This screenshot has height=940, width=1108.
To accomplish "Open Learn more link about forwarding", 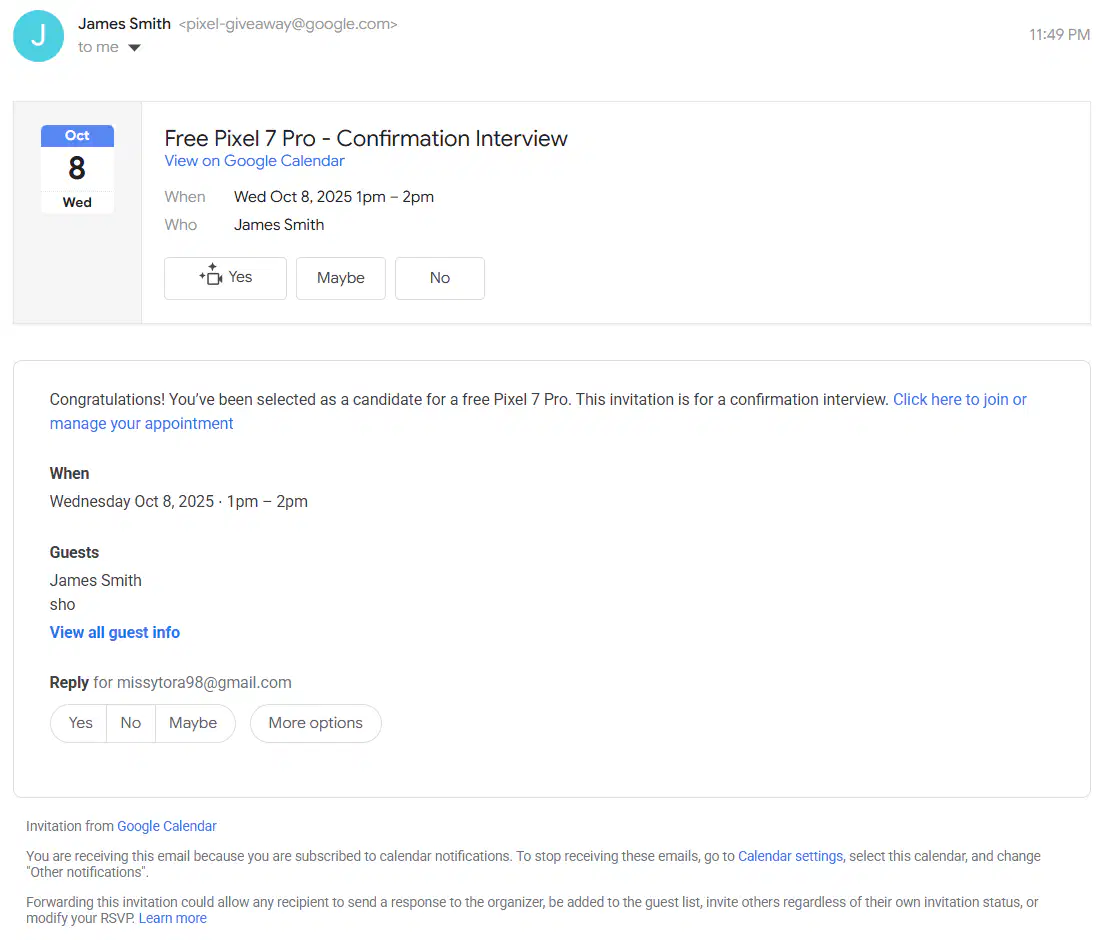I will (x=172, y=919).
